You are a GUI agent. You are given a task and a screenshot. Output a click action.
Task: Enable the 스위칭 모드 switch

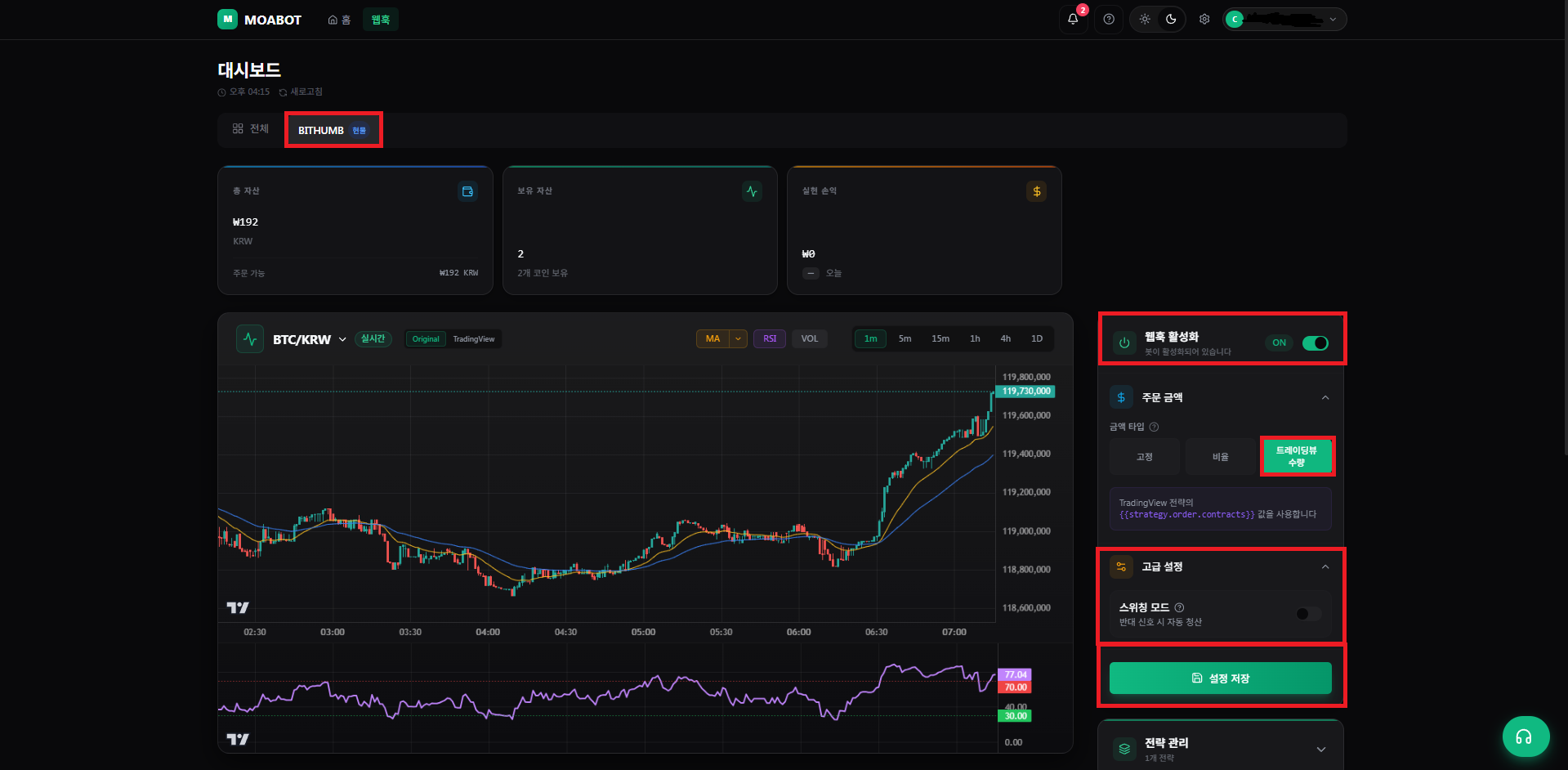click(x=1308, y=614)
